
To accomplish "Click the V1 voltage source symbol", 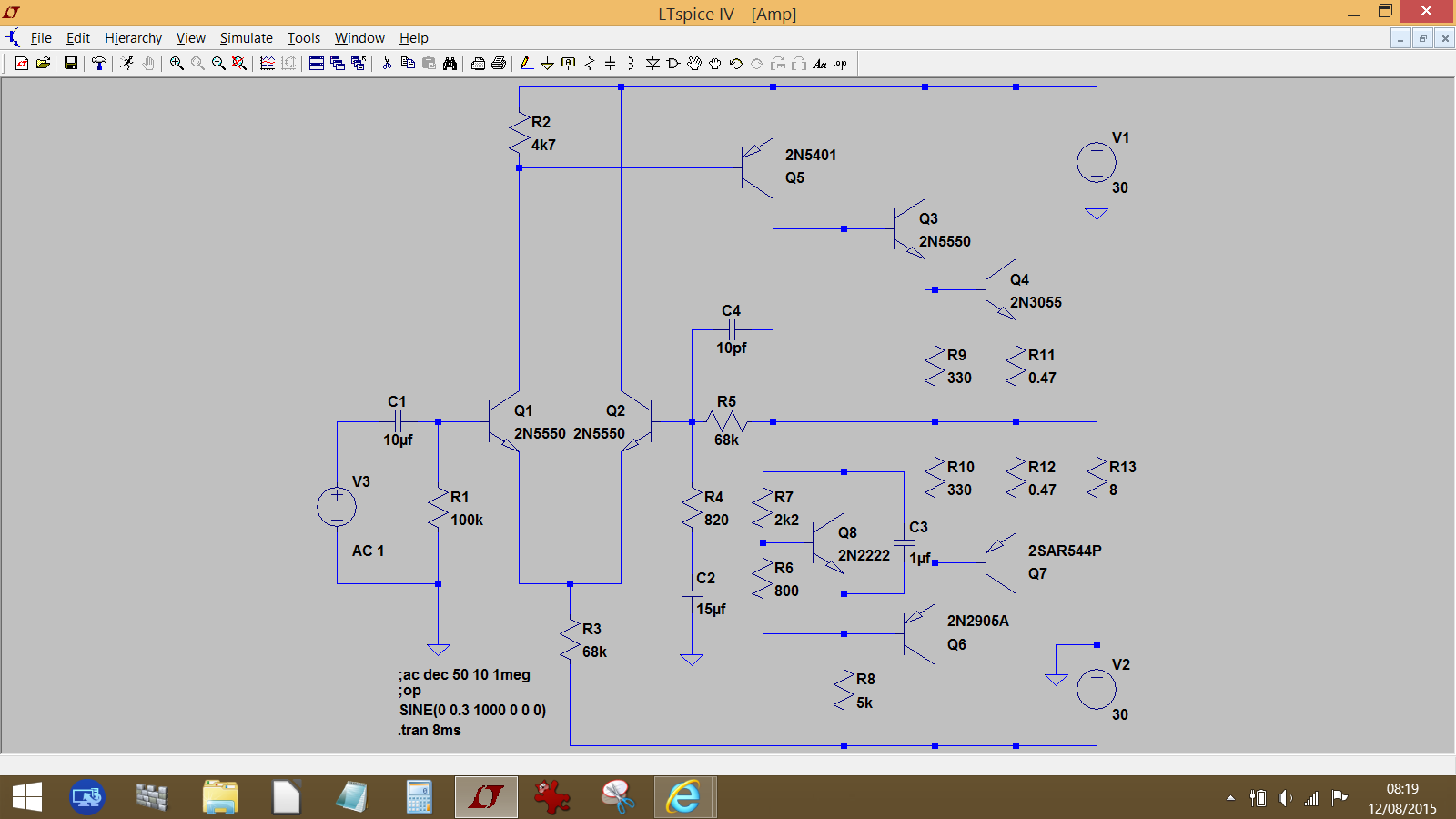I will 1097,164.
